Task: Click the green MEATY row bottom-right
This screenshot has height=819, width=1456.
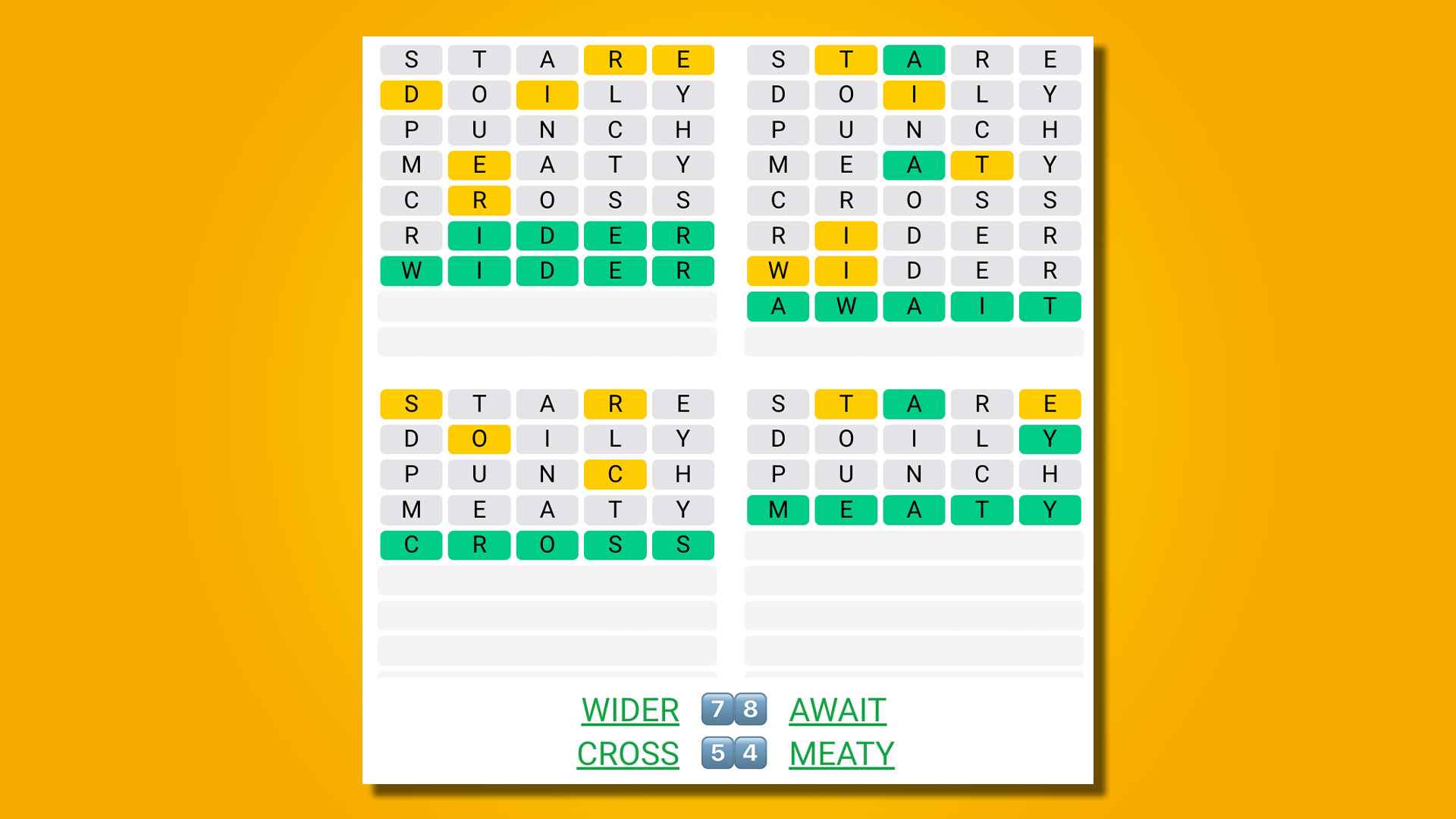Action: coord(912,509)
